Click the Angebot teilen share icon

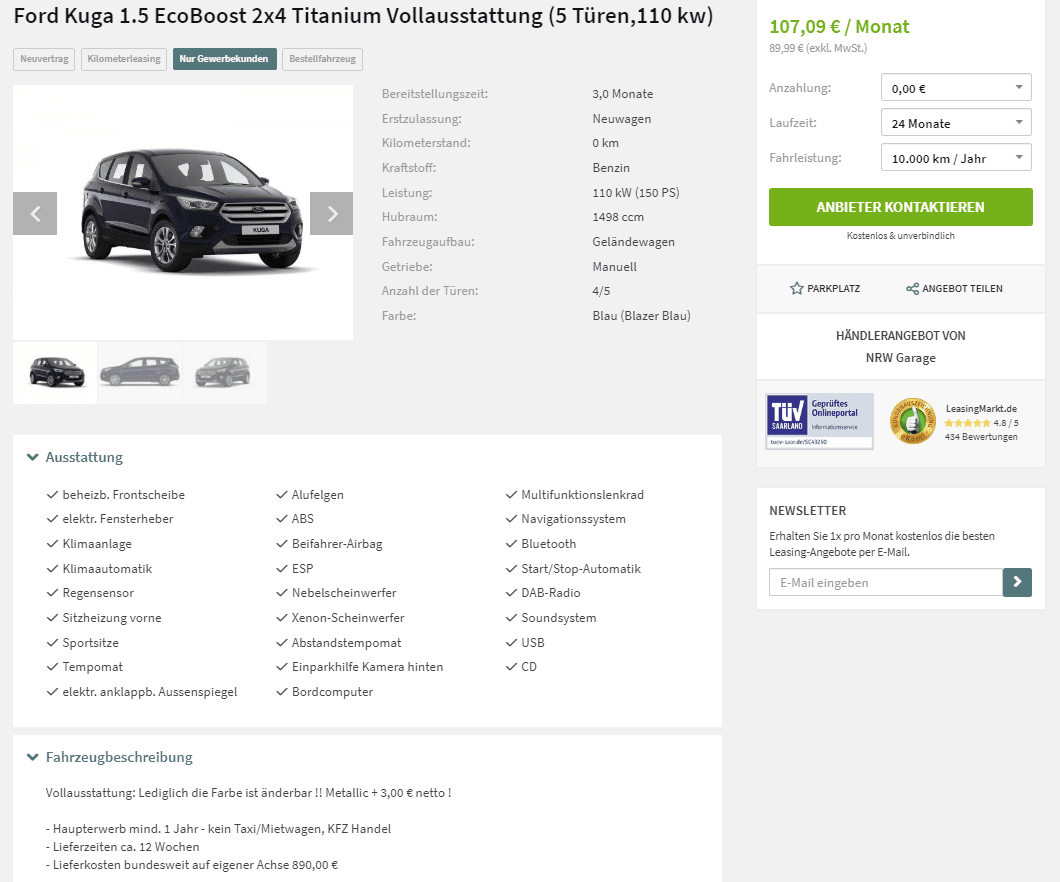point(912,289)
